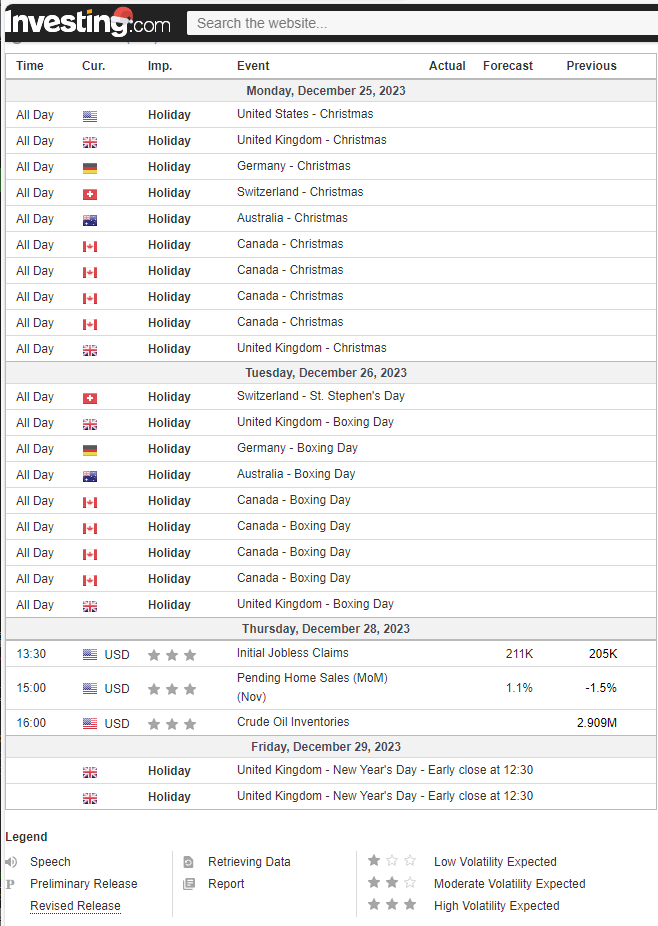Click the three-star rating for Crude Oil Inventories

[x=172, y=724]
